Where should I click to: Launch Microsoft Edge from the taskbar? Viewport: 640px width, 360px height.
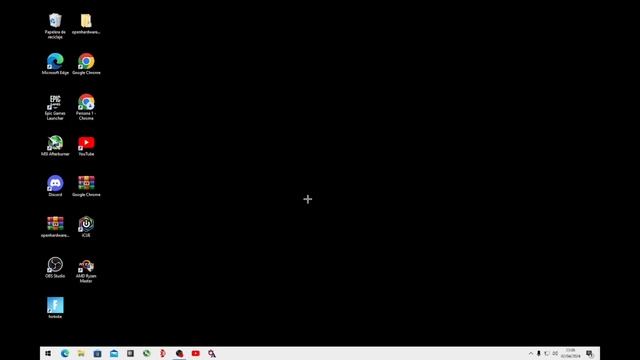click(x=65, y=353)
